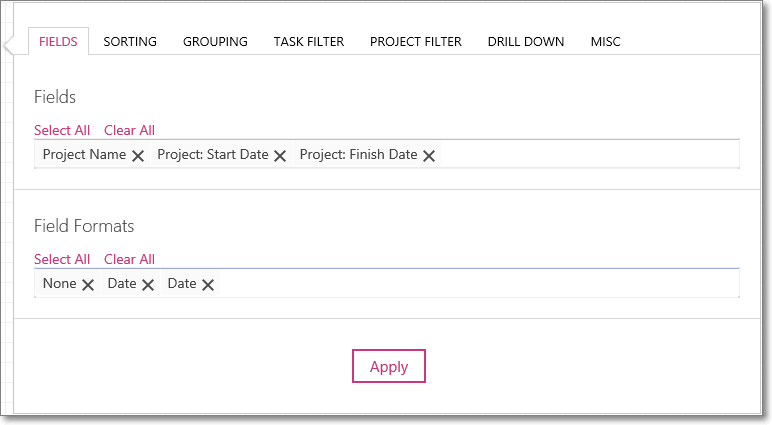
Task: Click Clear All under Fields
Action: click(129, 131)
